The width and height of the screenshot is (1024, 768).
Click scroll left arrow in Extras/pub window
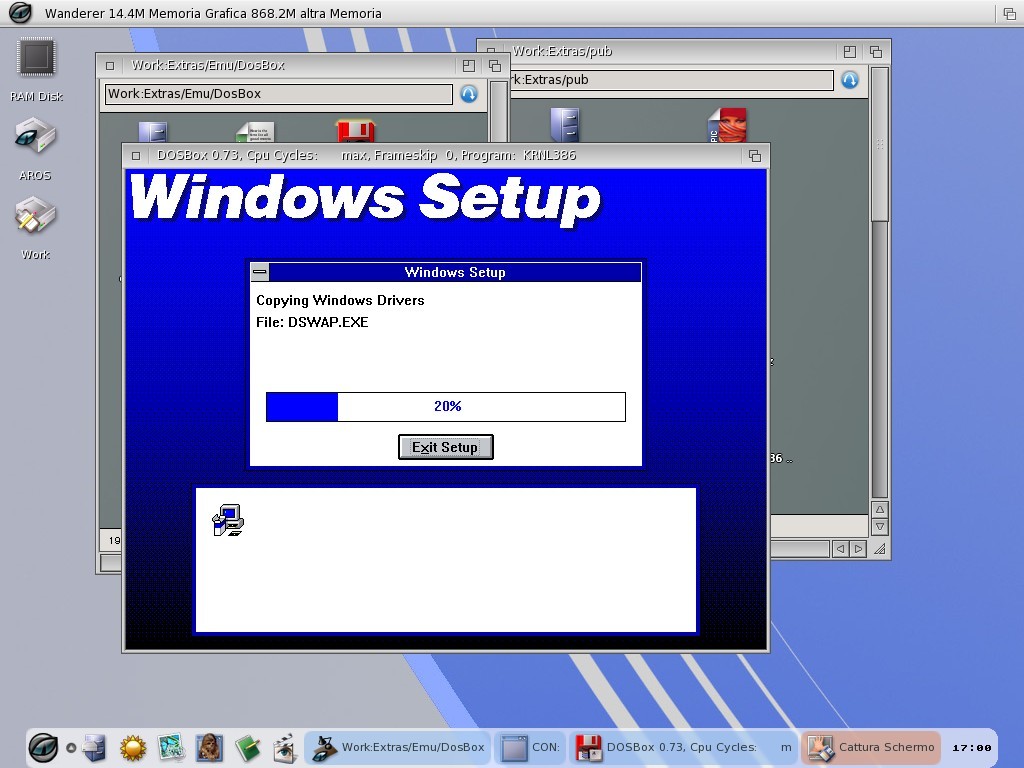click(840, 549)
